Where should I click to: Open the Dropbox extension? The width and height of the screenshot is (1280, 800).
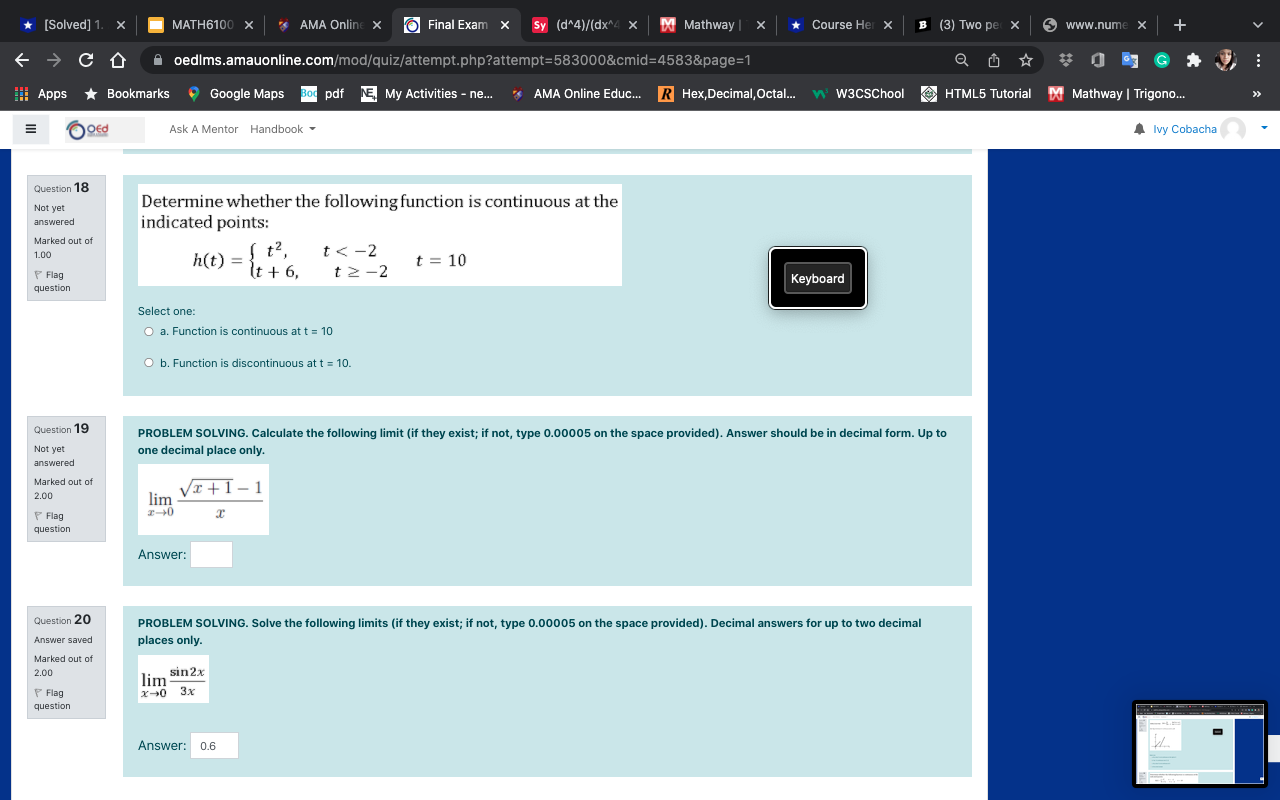[x=1065, y=61]
